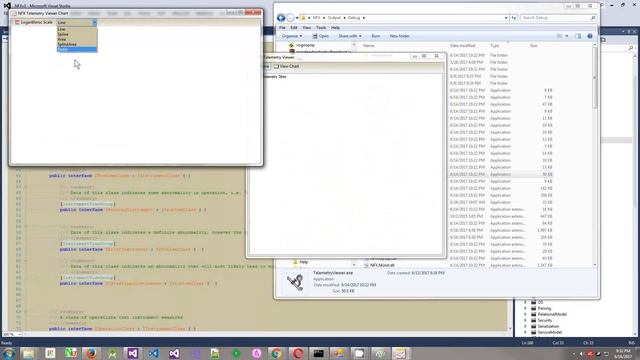This screenshot has height=360, width=640.
Task: Choose Area in the chart type list
Action: point(77,39)
